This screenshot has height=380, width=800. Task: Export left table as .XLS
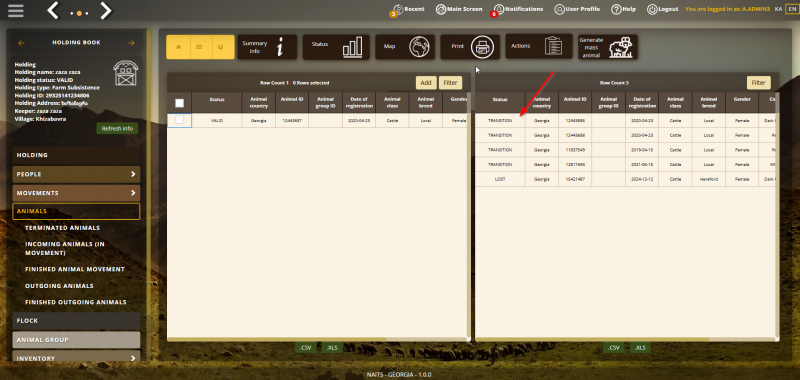(332, 348)
